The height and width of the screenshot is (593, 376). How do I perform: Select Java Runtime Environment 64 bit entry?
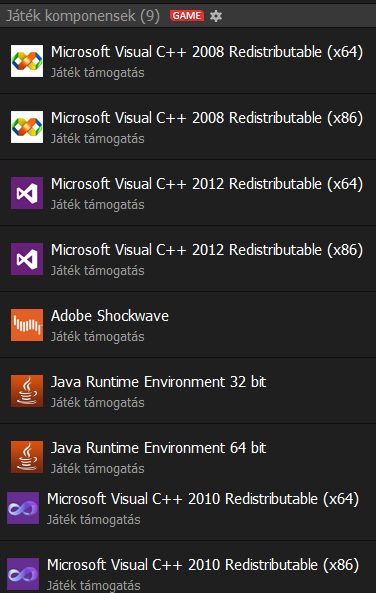tap(188, 457)
